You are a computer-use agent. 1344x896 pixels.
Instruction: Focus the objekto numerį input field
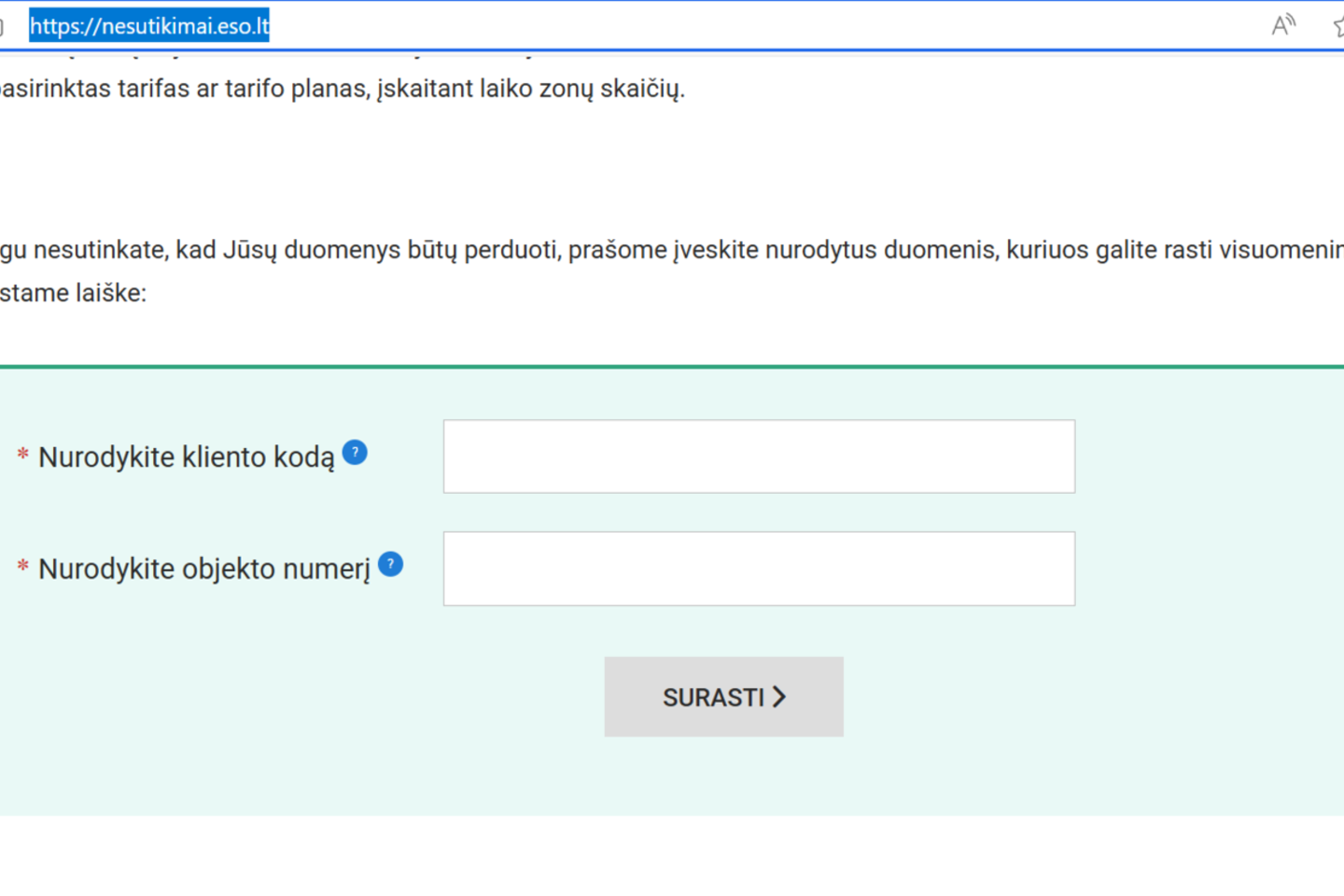pos(759,568)
